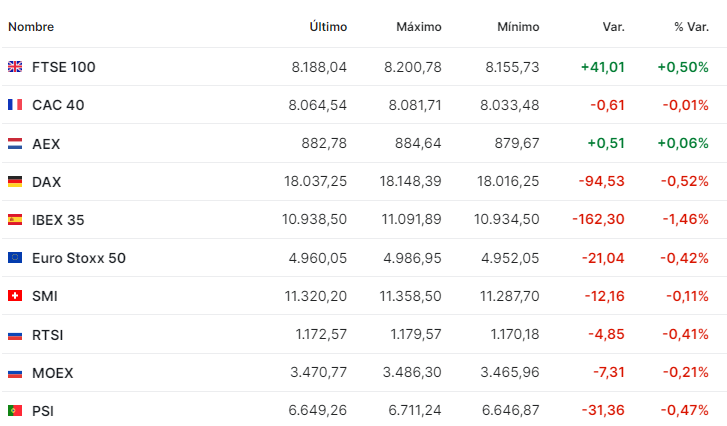Click the Máximo column header

click(418, 27)
